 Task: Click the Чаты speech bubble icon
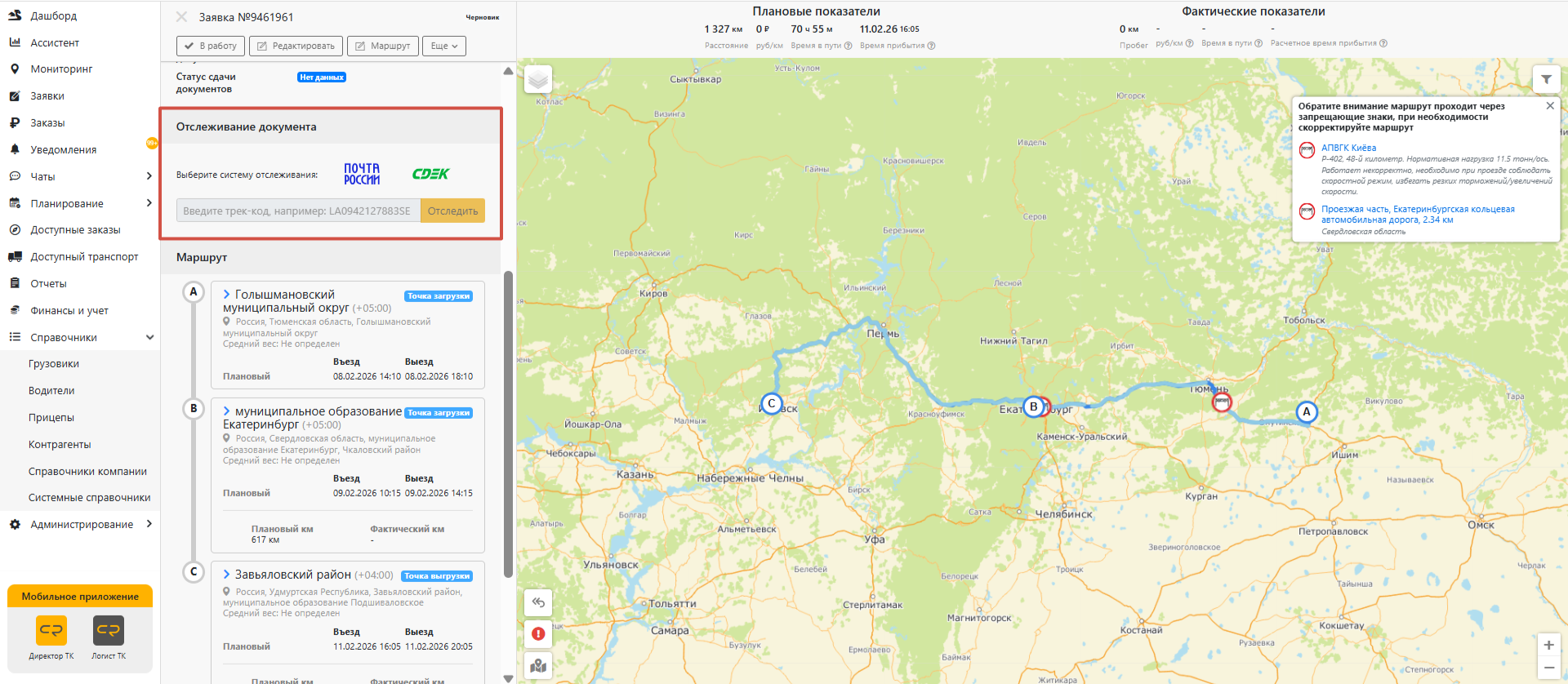(x=15, y=176)
